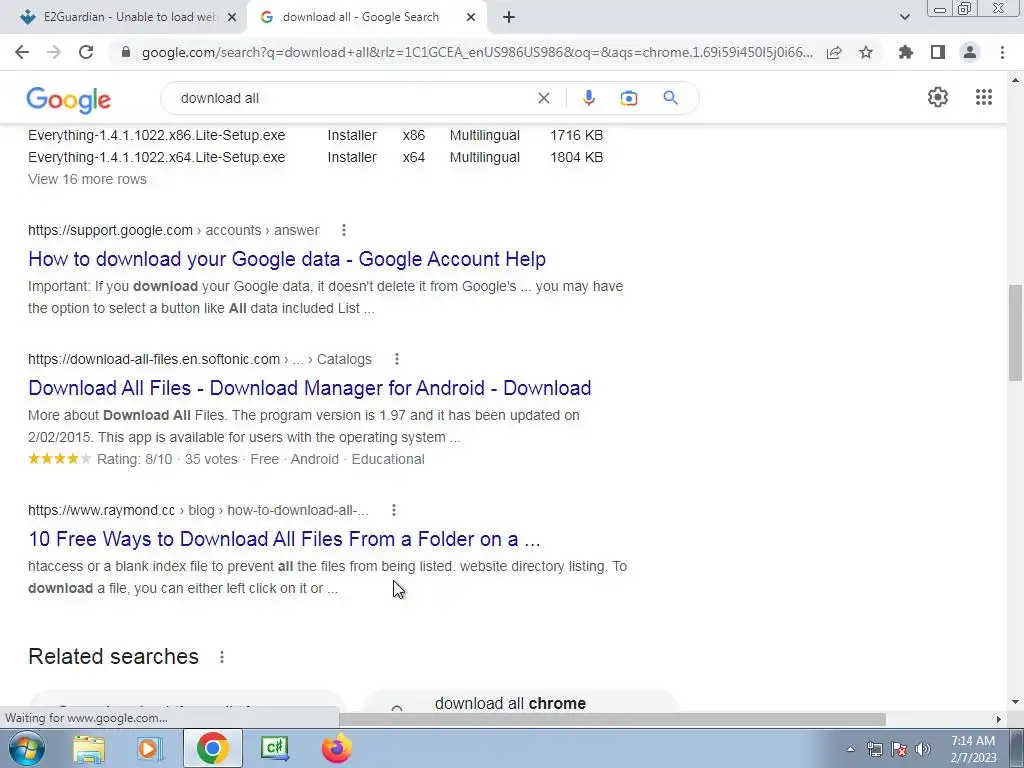The image size is (1024, 768).
Task: Open the Windows Start menu
Action: tap(27, 748)
